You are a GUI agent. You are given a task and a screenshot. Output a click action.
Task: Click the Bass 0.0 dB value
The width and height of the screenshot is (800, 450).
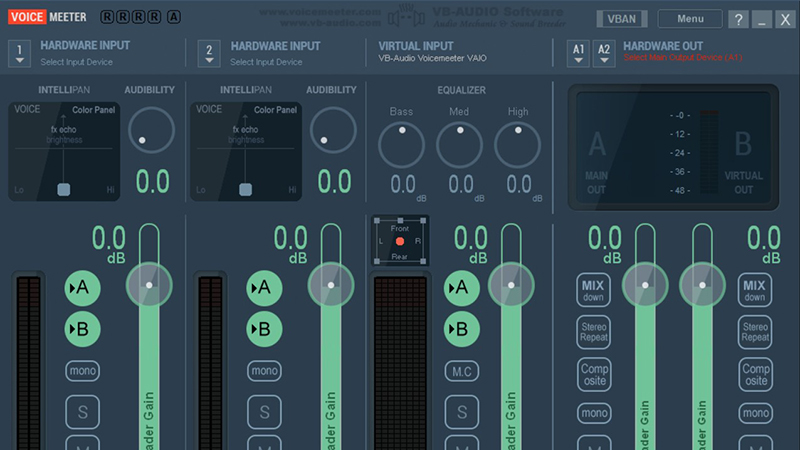click(403, 184)
